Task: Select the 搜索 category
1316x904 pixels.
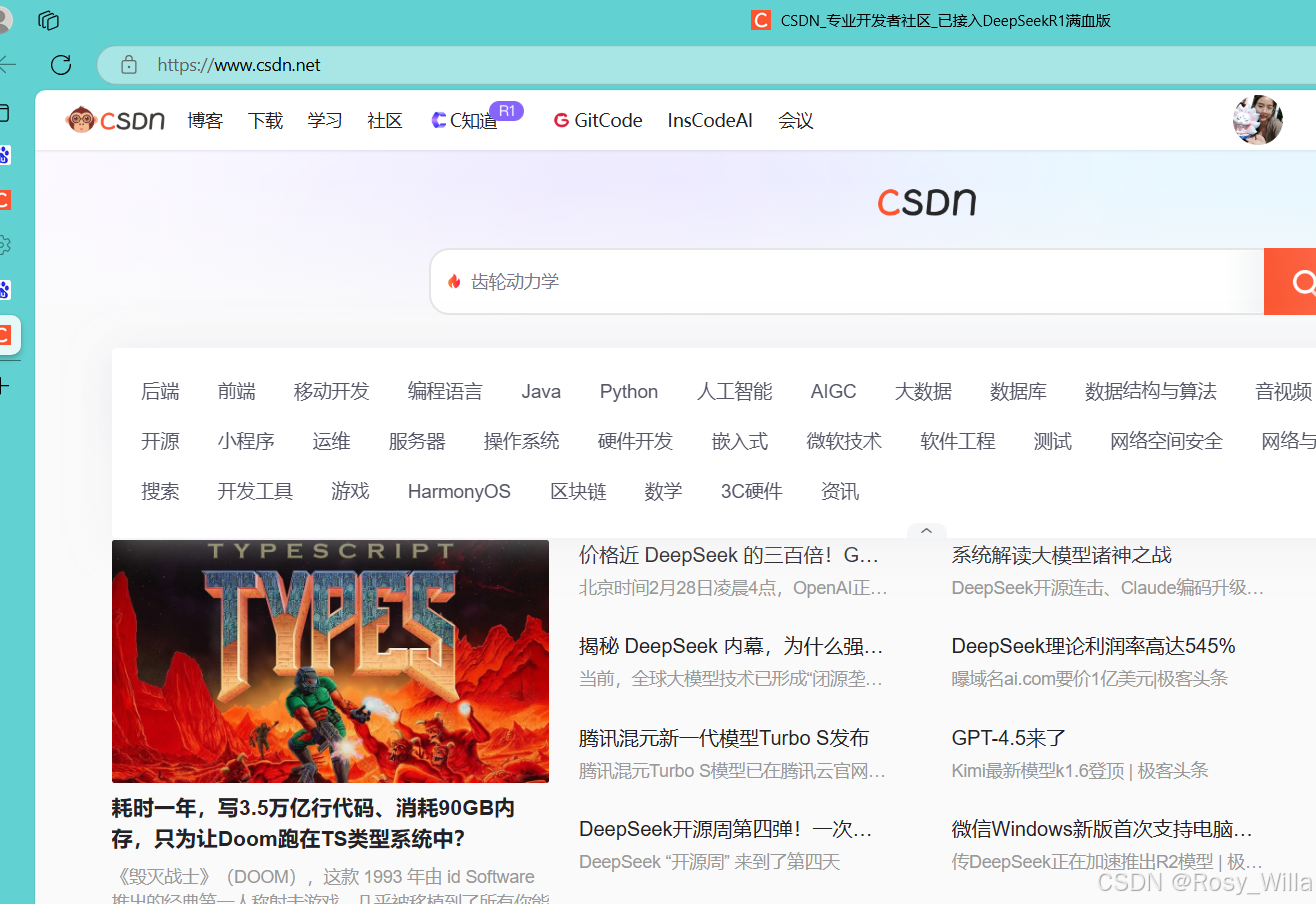Action: coord(160,491)
